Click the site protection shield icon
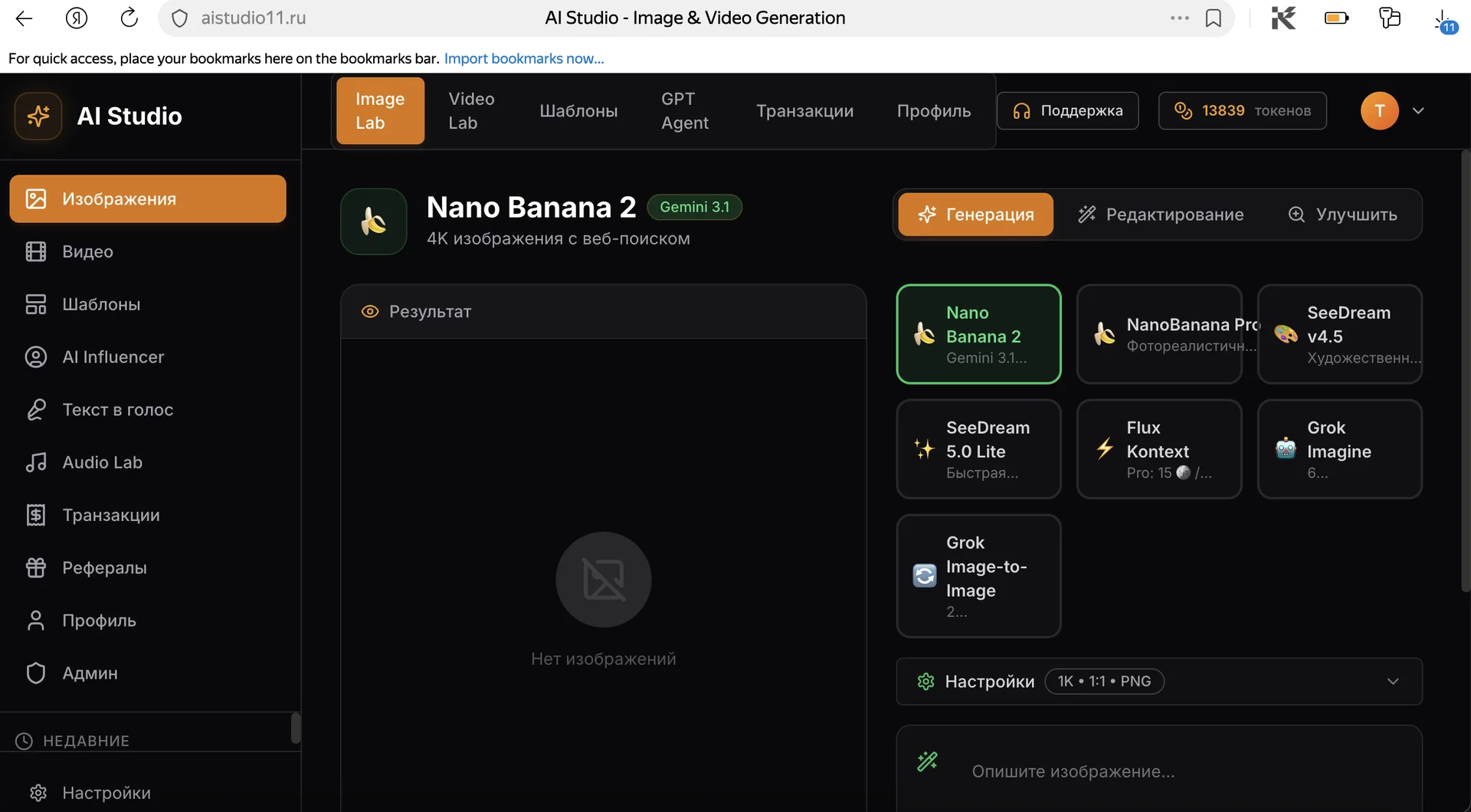Image resolution: width=1471 pixels, height=812 pixels. [x=179, y=18]
